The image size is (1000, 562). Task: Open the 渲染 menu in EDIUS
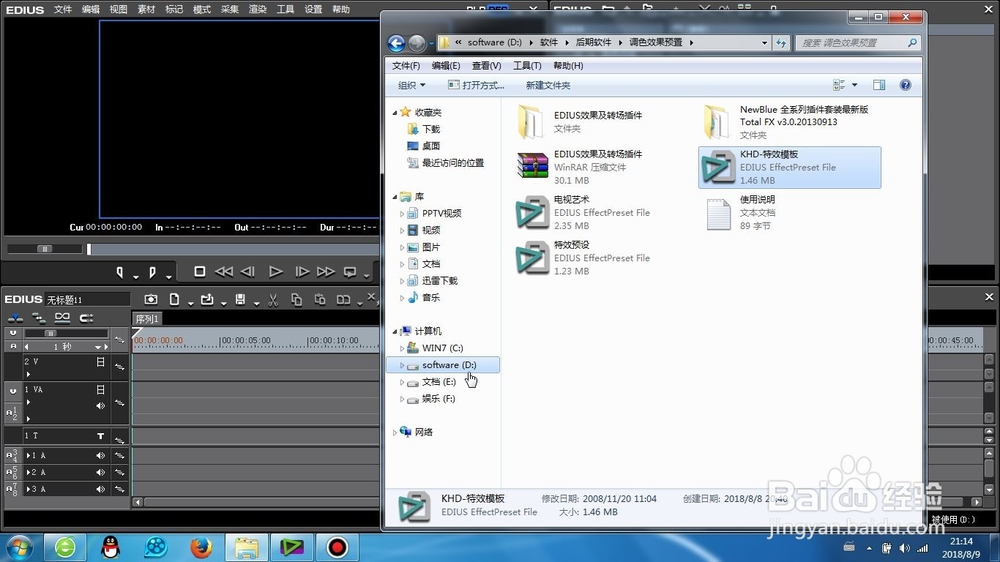click(x=257, y=10)
